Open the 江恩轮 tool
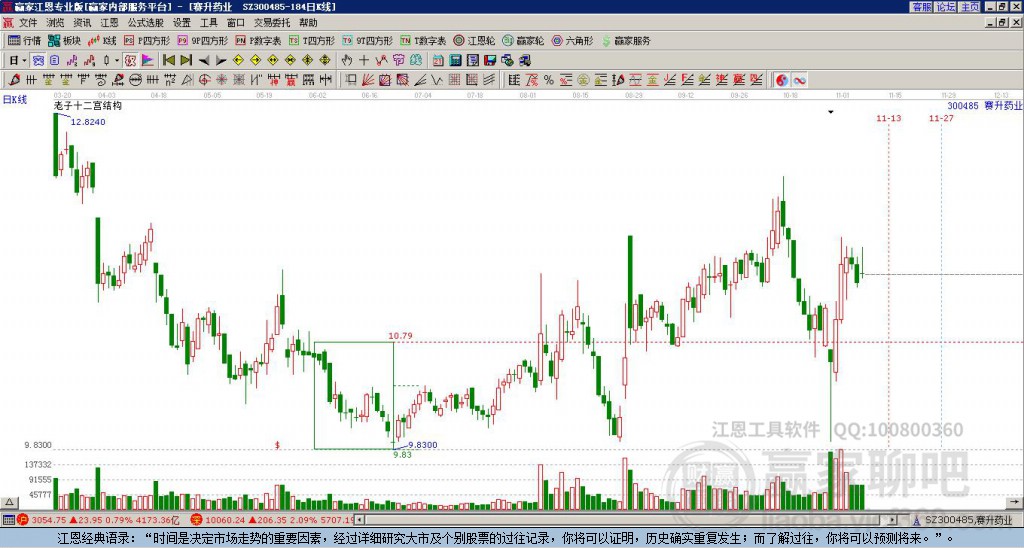Screen dimensions: 1024x548 (474, 40)
